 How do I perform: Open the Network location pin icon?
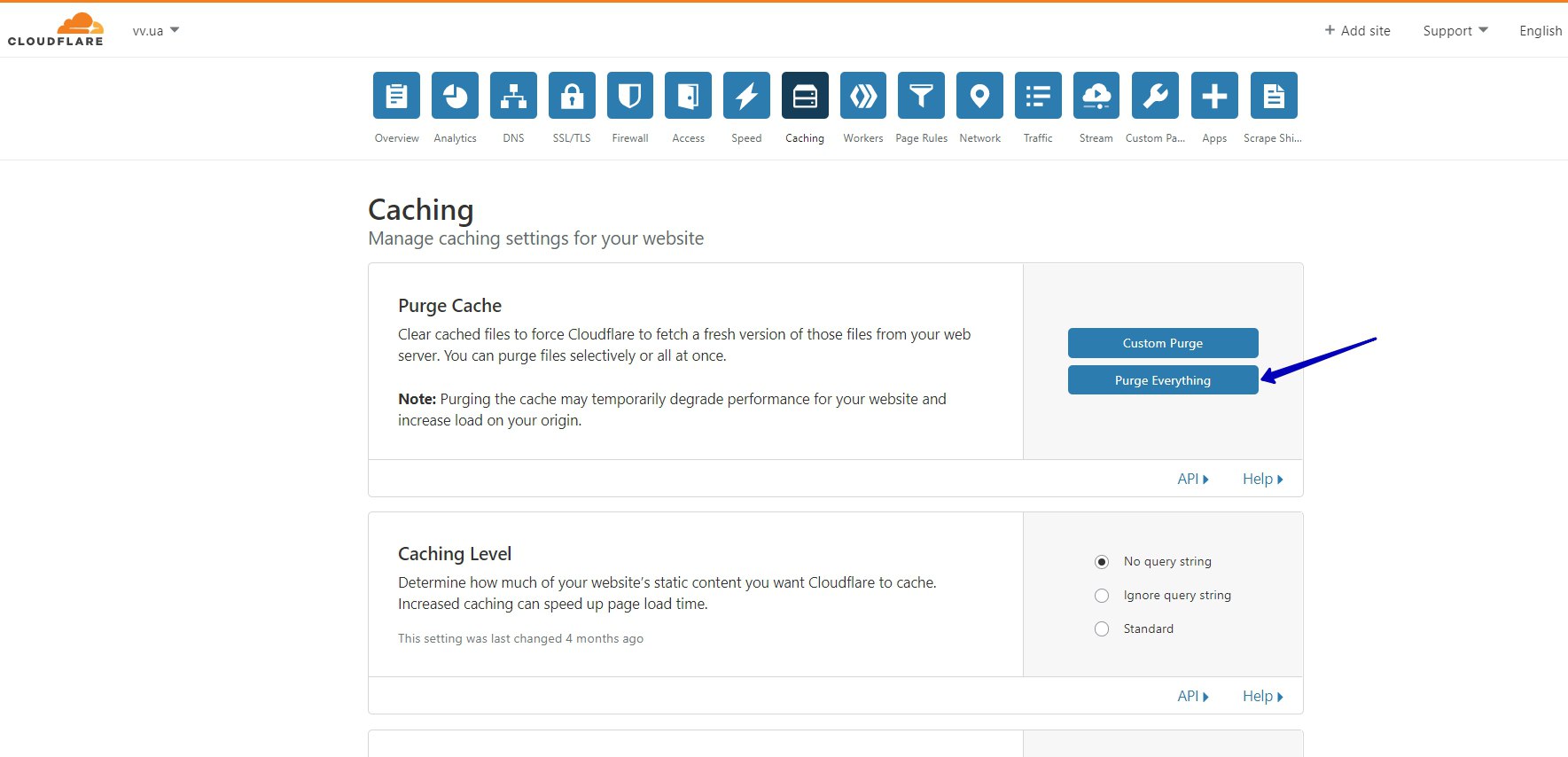(x=979, y=95)
